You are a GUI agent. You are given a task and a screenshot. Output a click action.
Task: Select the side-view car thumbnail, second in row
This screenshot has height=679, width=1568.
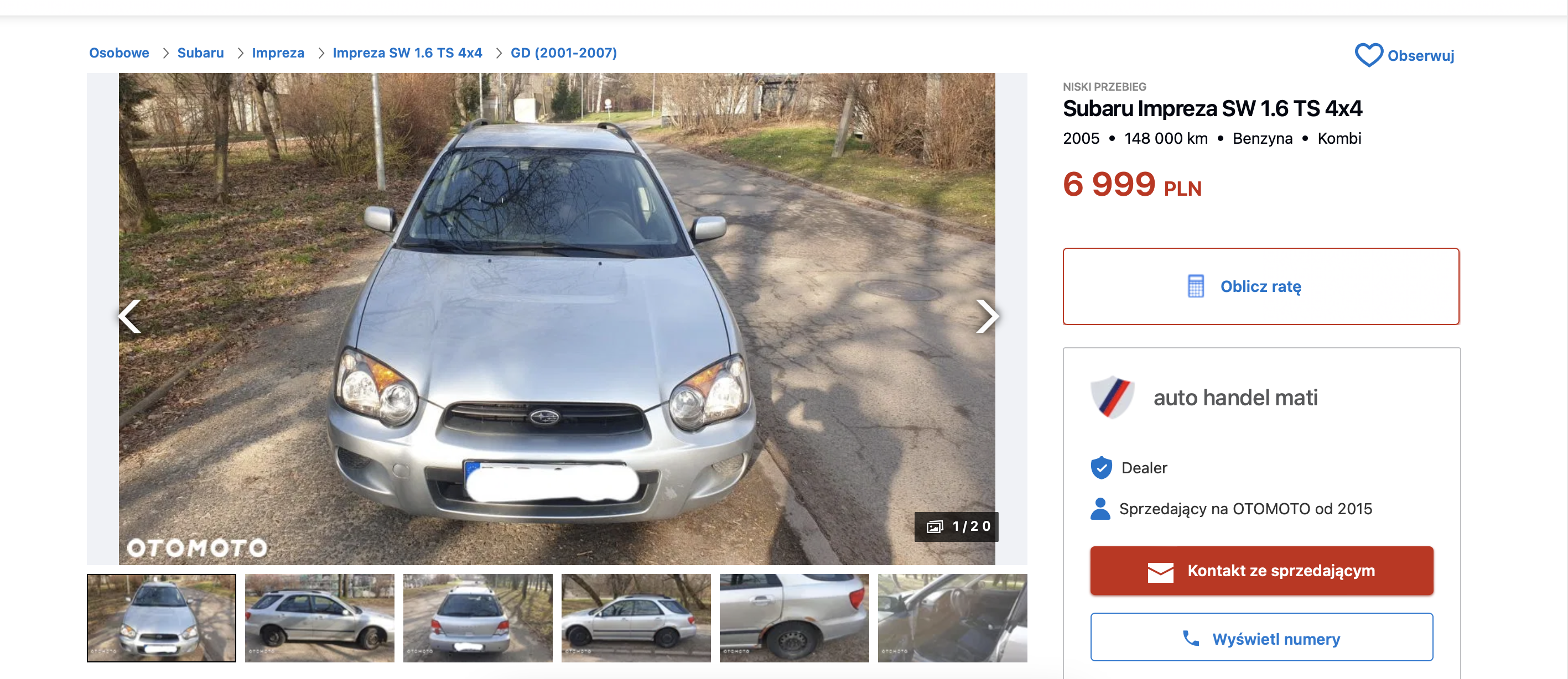(320, 618)
